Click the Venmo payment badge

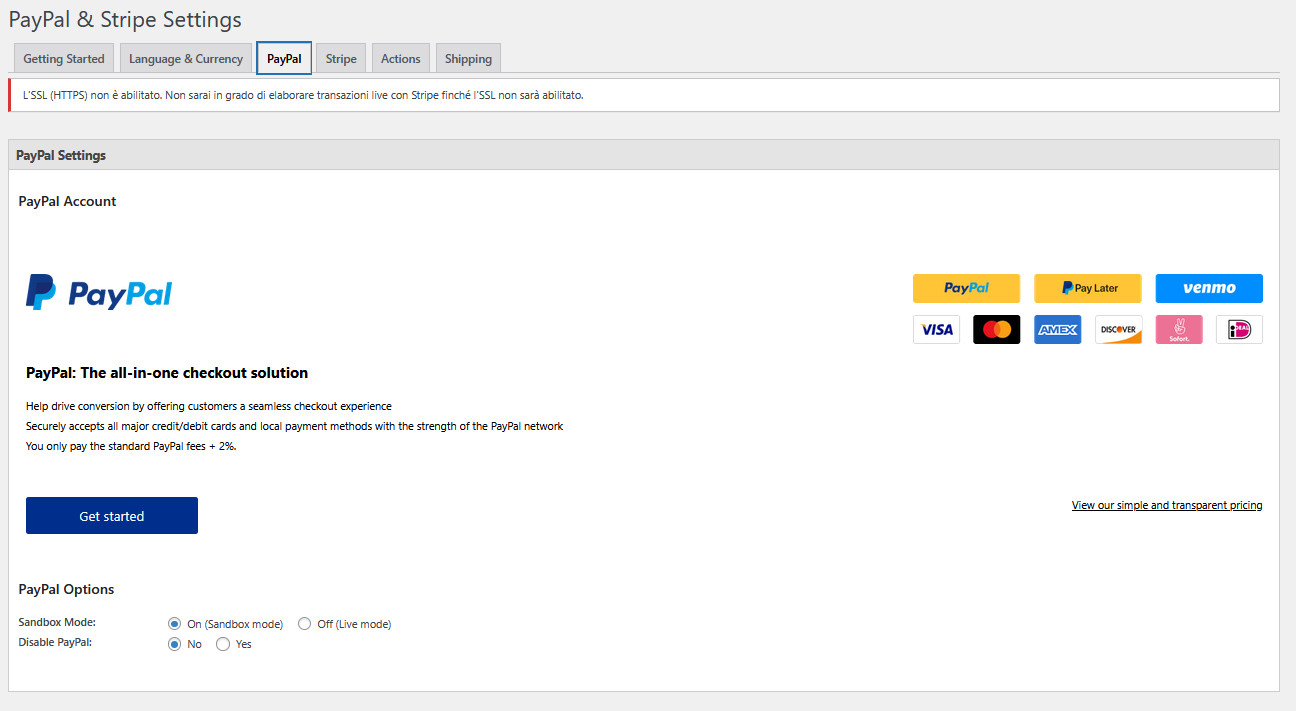1209,288
